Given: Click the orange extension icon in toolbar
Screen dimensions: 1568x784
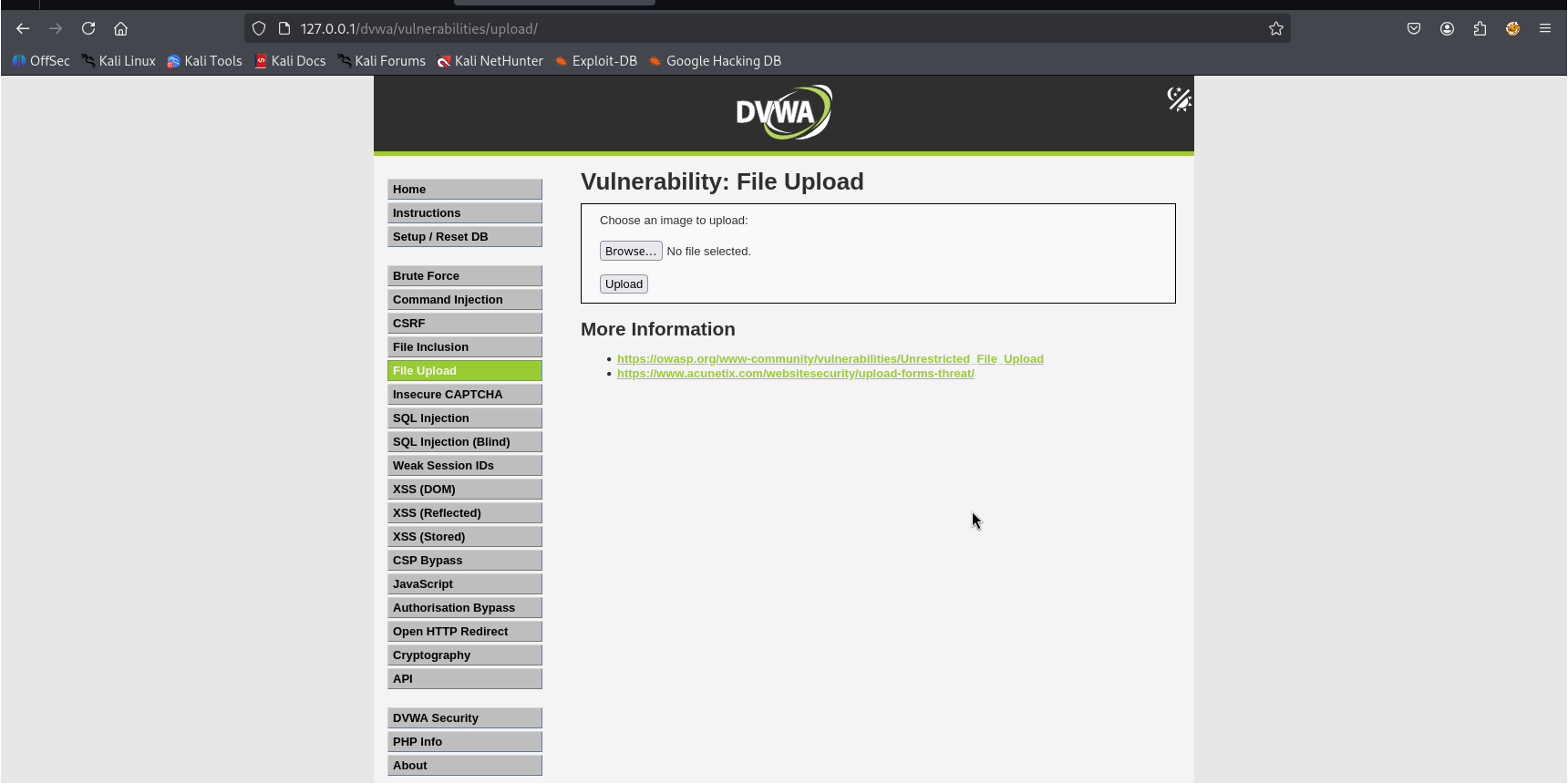Looking at the screenshot, I should coord(1512,28).
